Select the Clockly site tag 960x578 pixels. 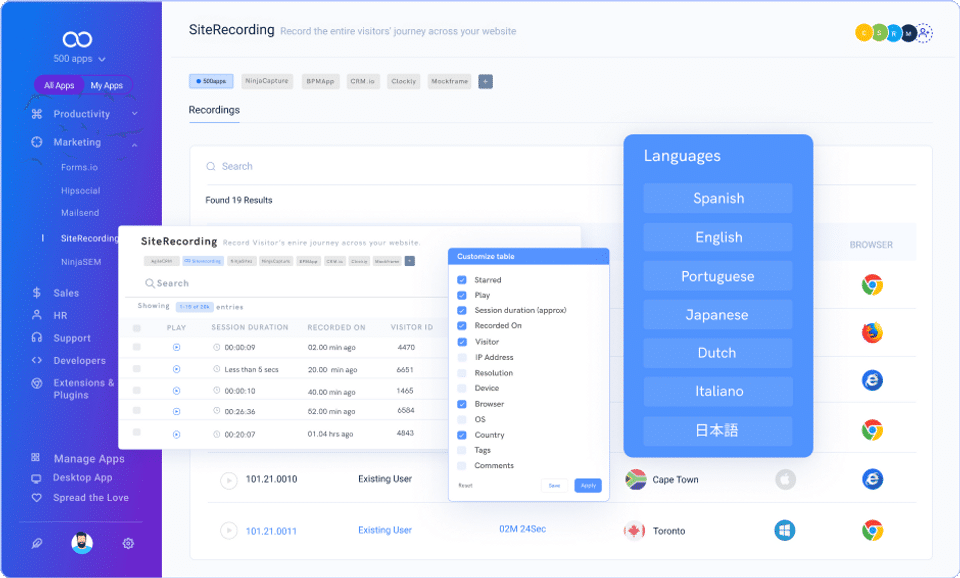tap(403, 81)
